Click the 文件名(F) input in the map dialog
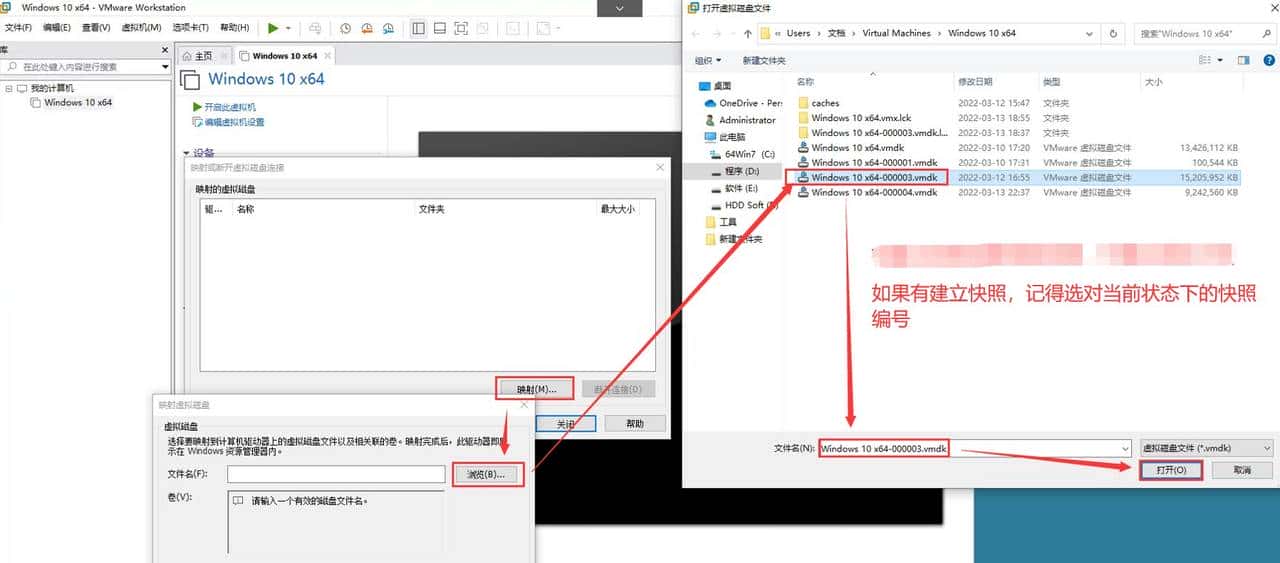Image resolution: width=1280 pixels, height=563 pixels. tap(335, 474)
